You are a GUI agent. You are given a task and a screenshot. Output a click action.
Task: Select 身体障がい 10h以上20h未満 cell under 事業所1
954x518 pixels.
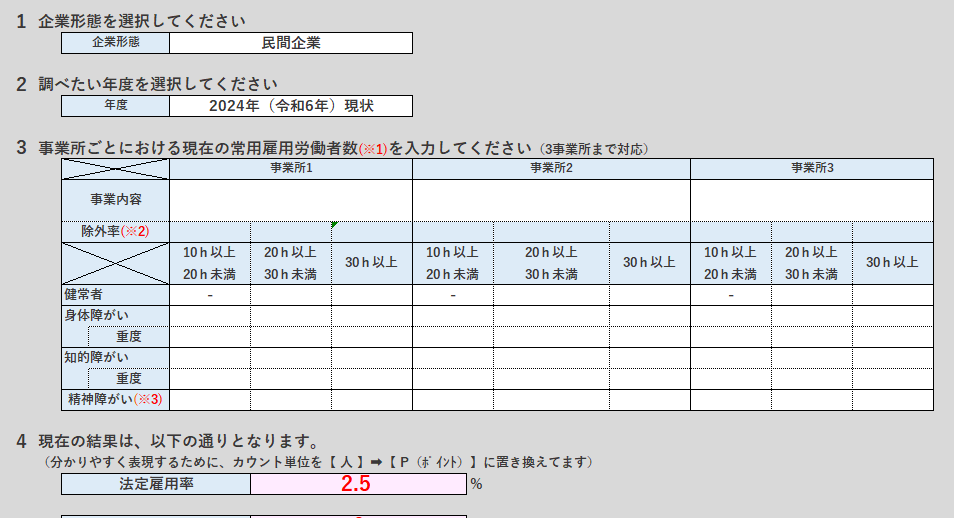pyautogui.click(x=210, y=316)
